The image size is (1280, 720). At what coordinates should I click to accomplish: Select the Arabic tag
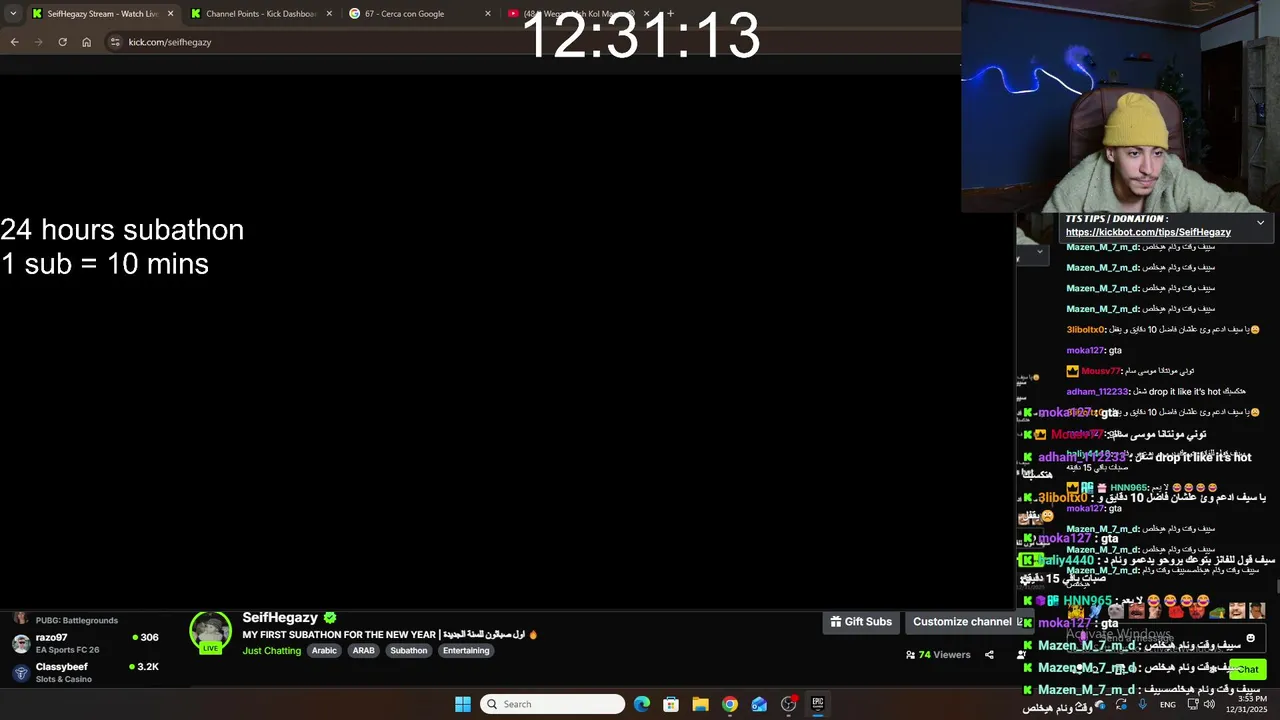(324, 651)
